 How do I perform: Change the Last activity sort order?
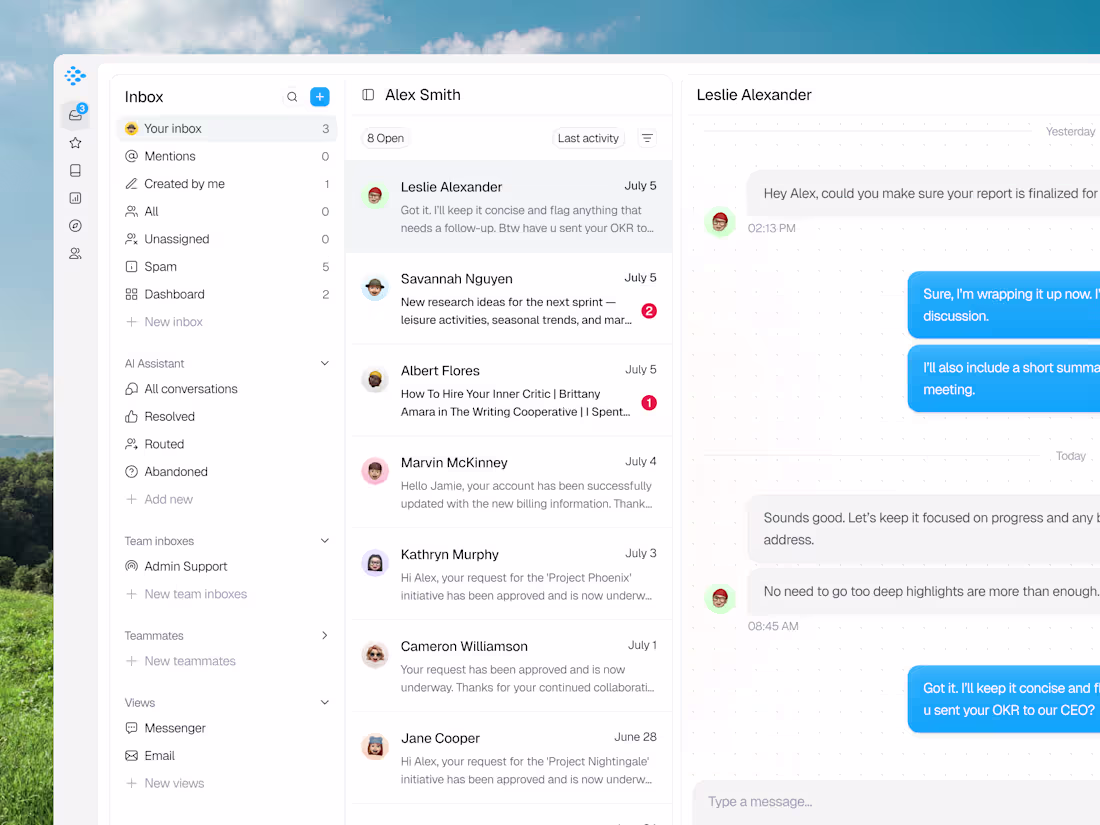588,138
